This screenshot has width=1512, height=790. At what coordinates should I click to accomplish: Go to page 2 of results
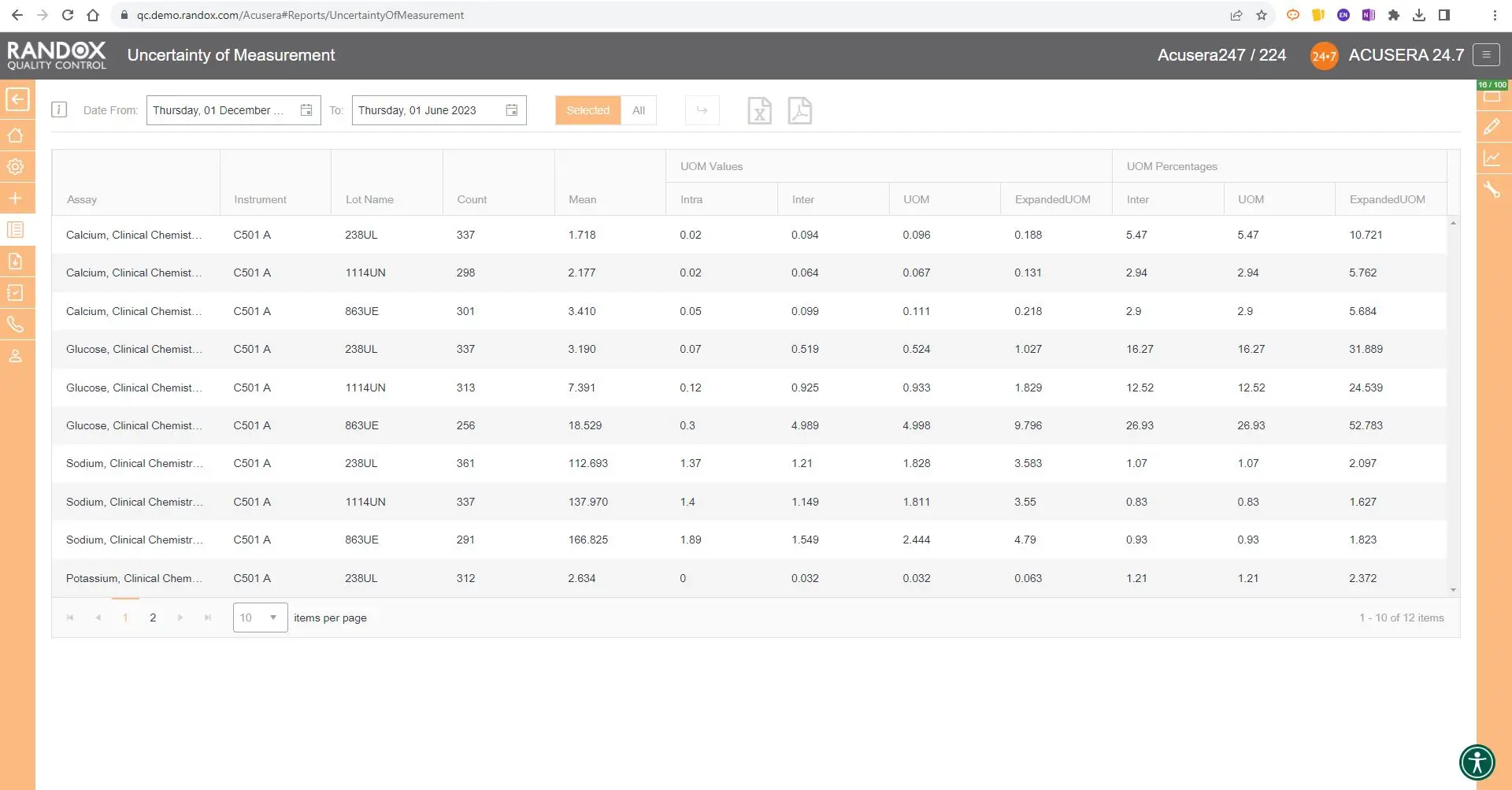tap(153, 618)
